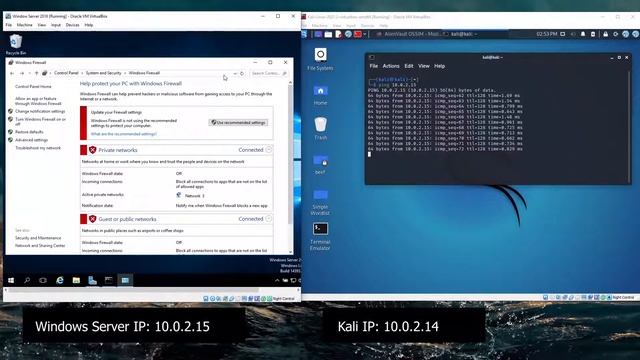This screenshot has width=640, height=360.
Task: Open File System icon on Kali desktop
Action: pos(320,60)
